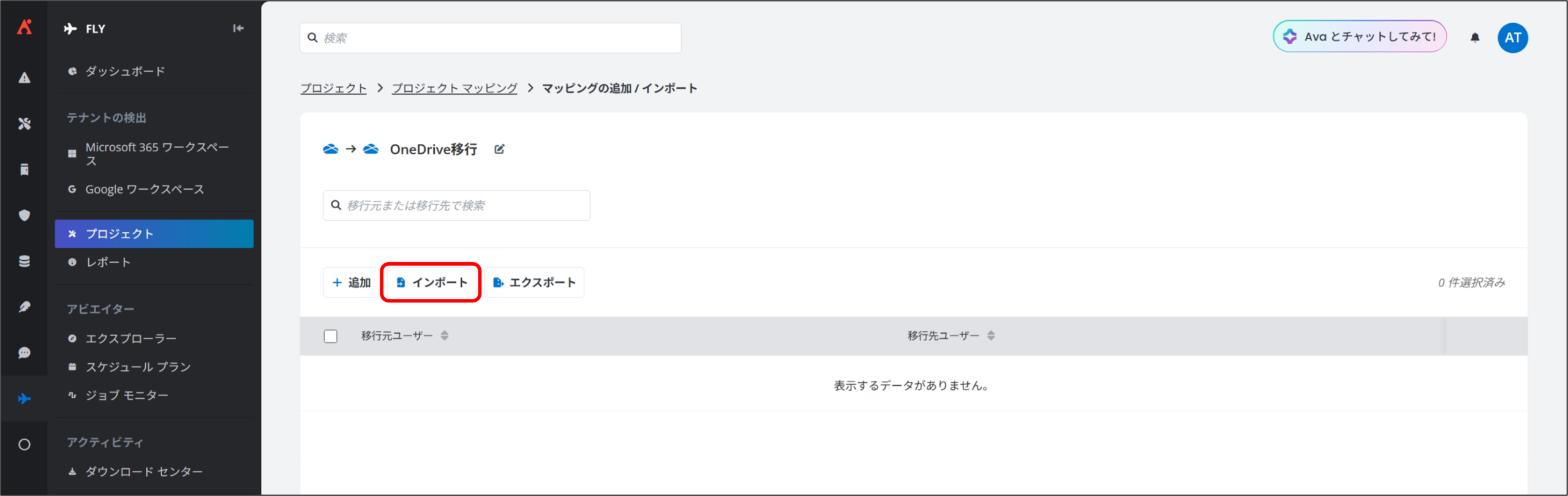Click the AvePoint logo icon
Image resolution: width=1568 pixels, height=496 pixels.
click(x=24, y=27)
